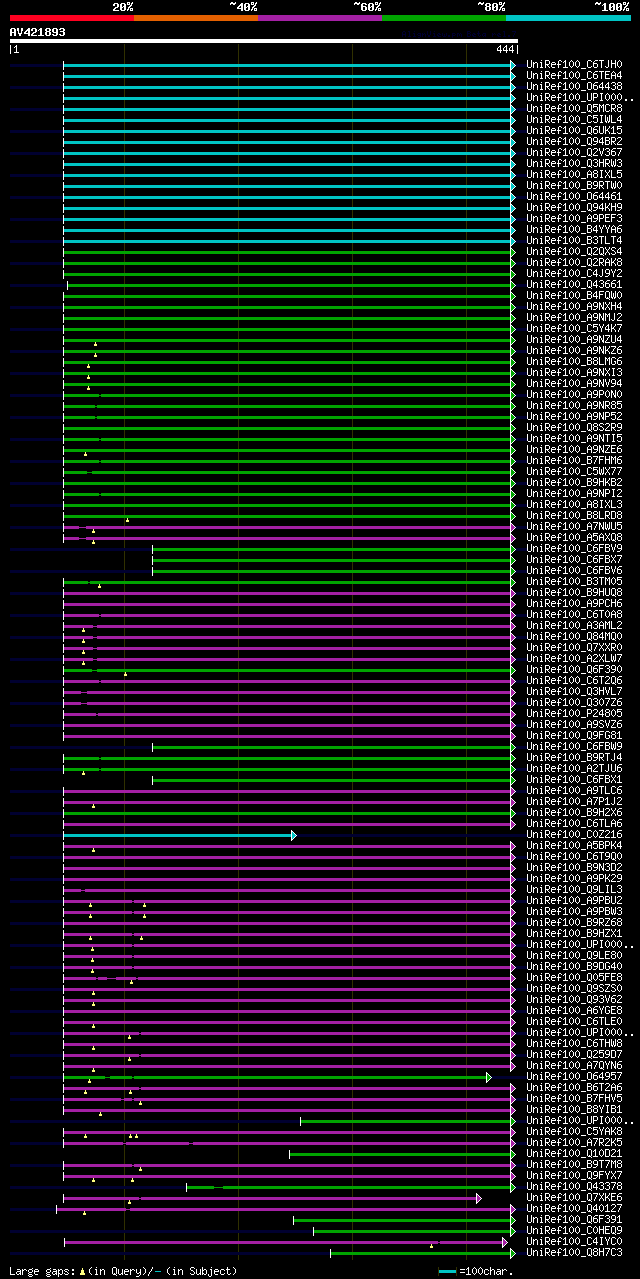The height and width of the screenshot is (1279, 640).
Task: Open hit UniRef100_Q05FE8
Action: (x=574, y=977)
